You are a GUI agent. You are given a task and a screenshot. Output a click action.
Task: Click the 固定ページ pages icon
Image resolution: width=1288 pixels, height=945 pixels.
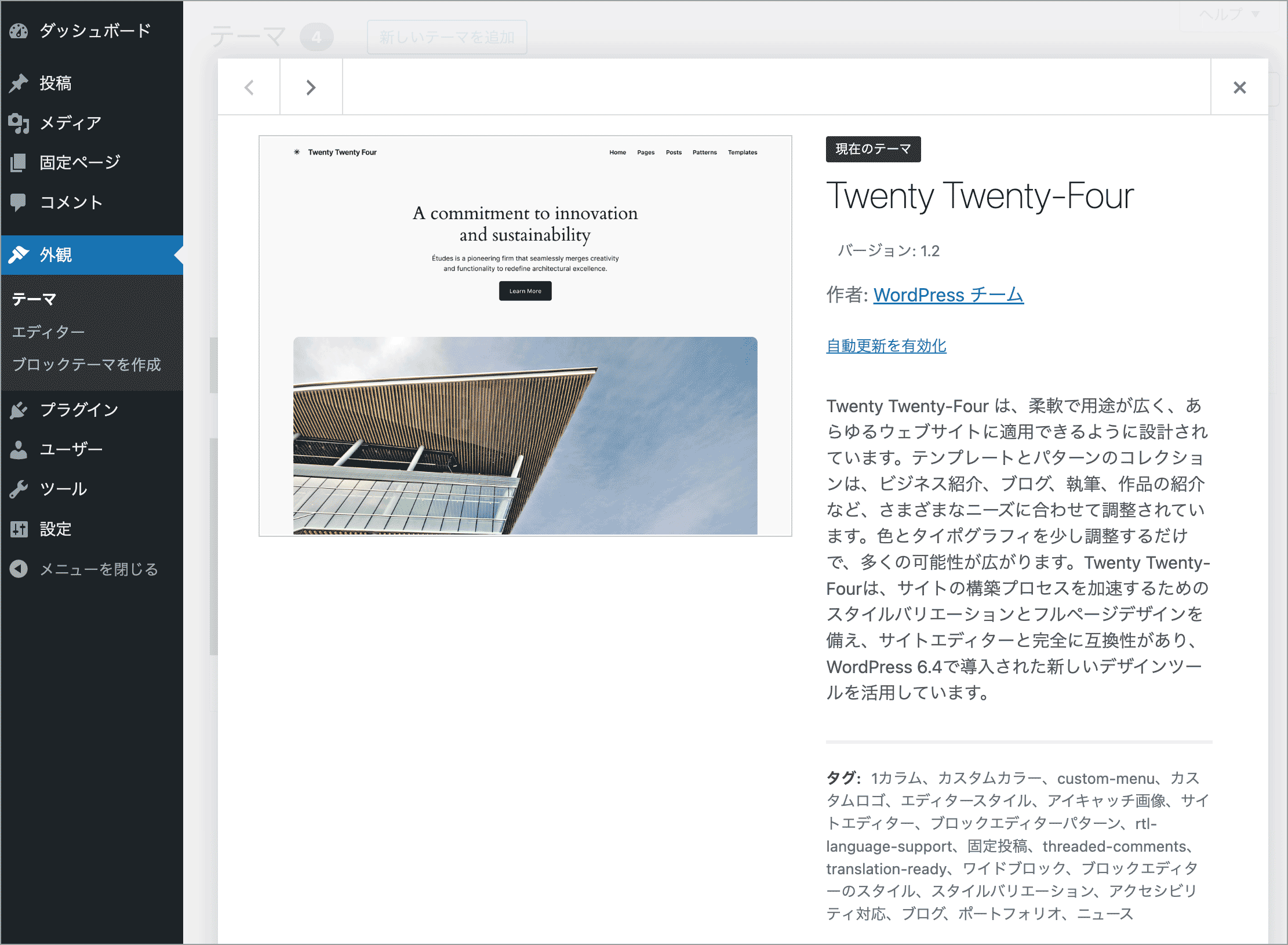pos(19,162)
